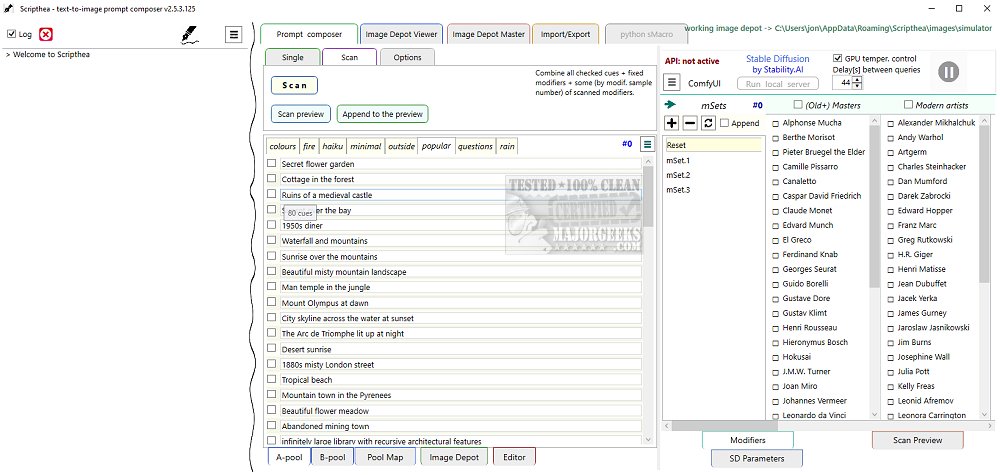Remove mSet with the minus icon
Image resolution: width=1000 pixels, height=475 pixels.
pyautogui.click(x=690, y=123)
